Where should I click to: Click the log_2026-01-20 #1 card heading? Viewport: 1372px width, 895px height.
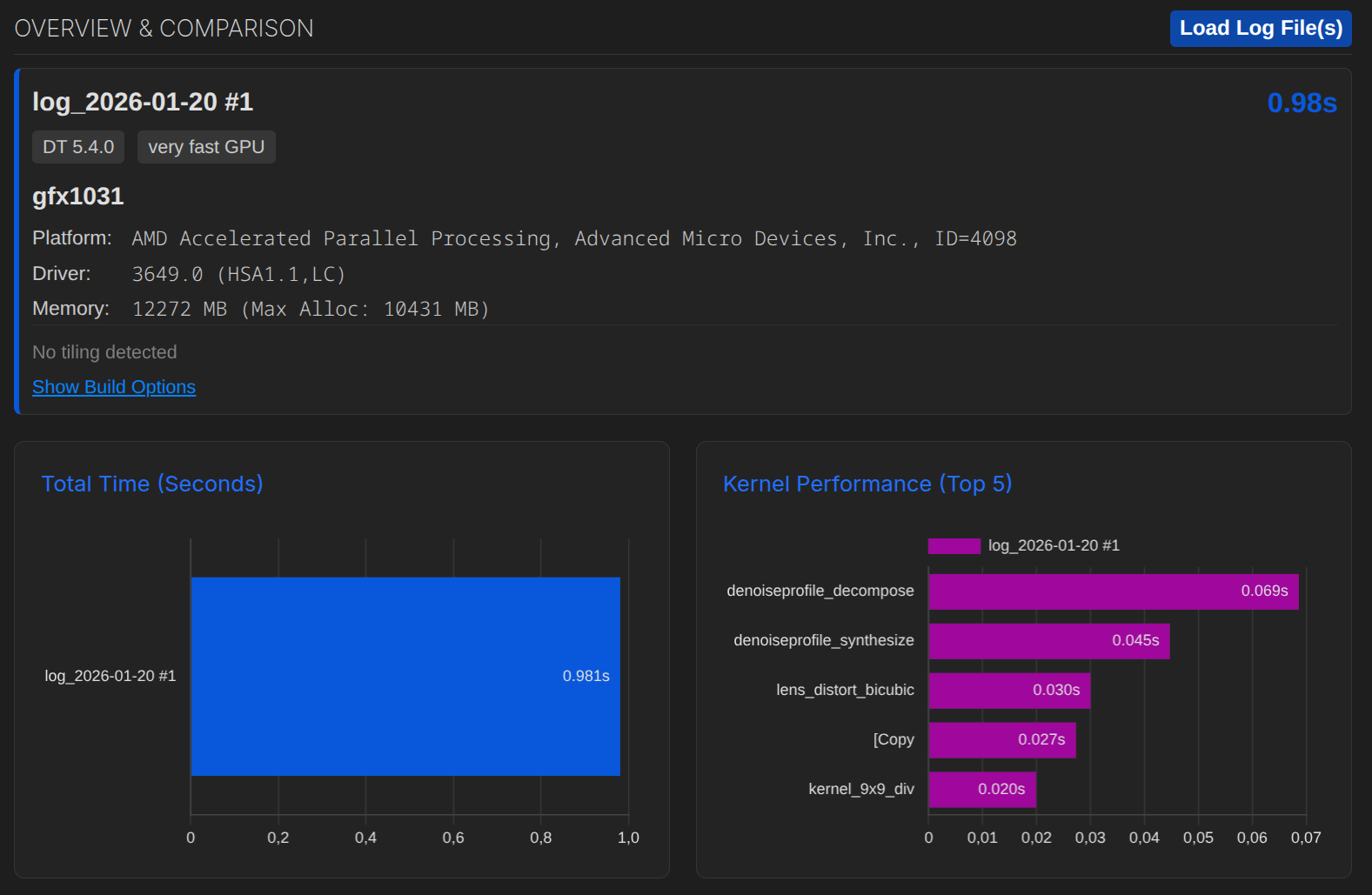click(143, 102)
